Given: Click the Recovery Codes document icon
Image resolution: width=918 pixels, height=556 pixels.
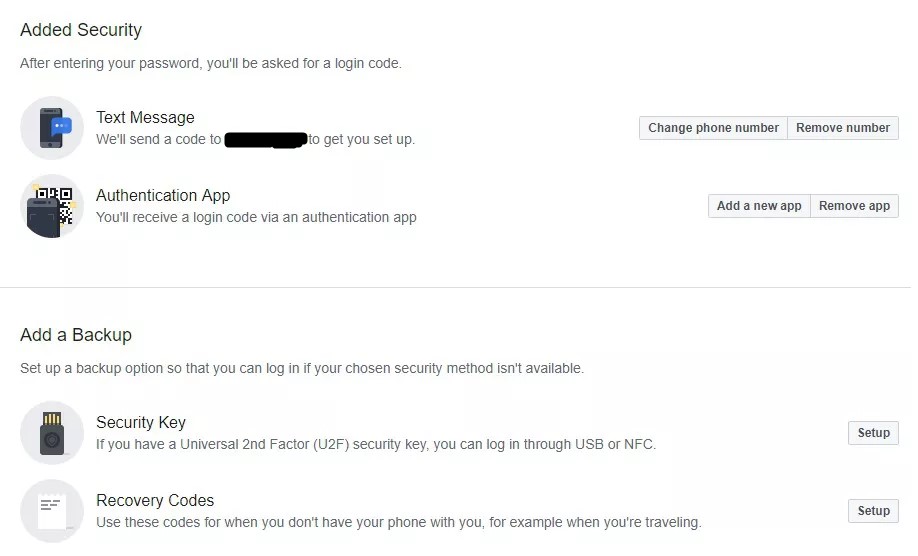Looking at the screenshot, I should (x=52, y=511).
